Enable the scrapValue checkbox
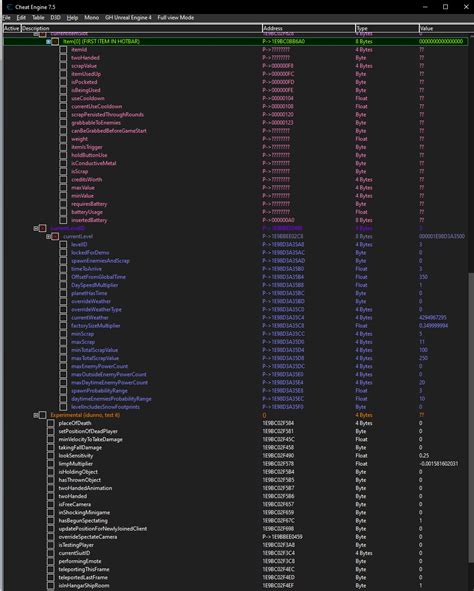Image resolution: width=474 pixels, height=591 pixels. pos(63,66)
